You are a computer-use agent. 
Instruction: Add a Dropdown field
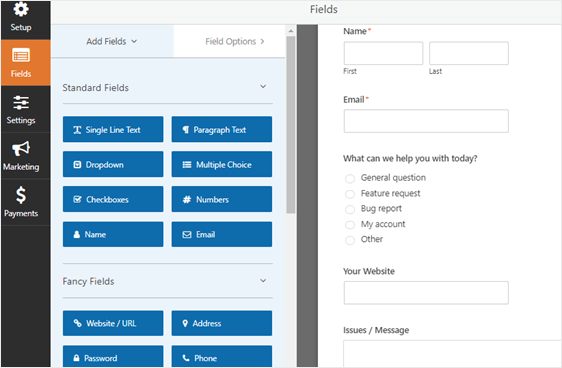113,164
